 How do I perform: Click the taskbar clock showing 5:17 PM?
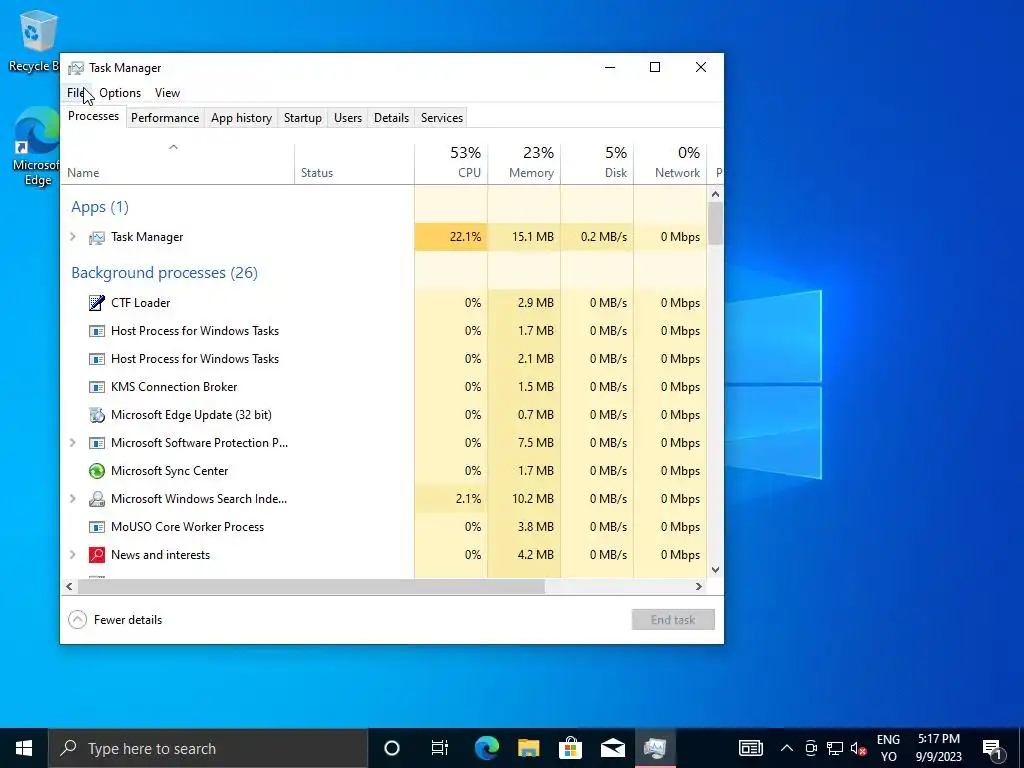(938, 748)
